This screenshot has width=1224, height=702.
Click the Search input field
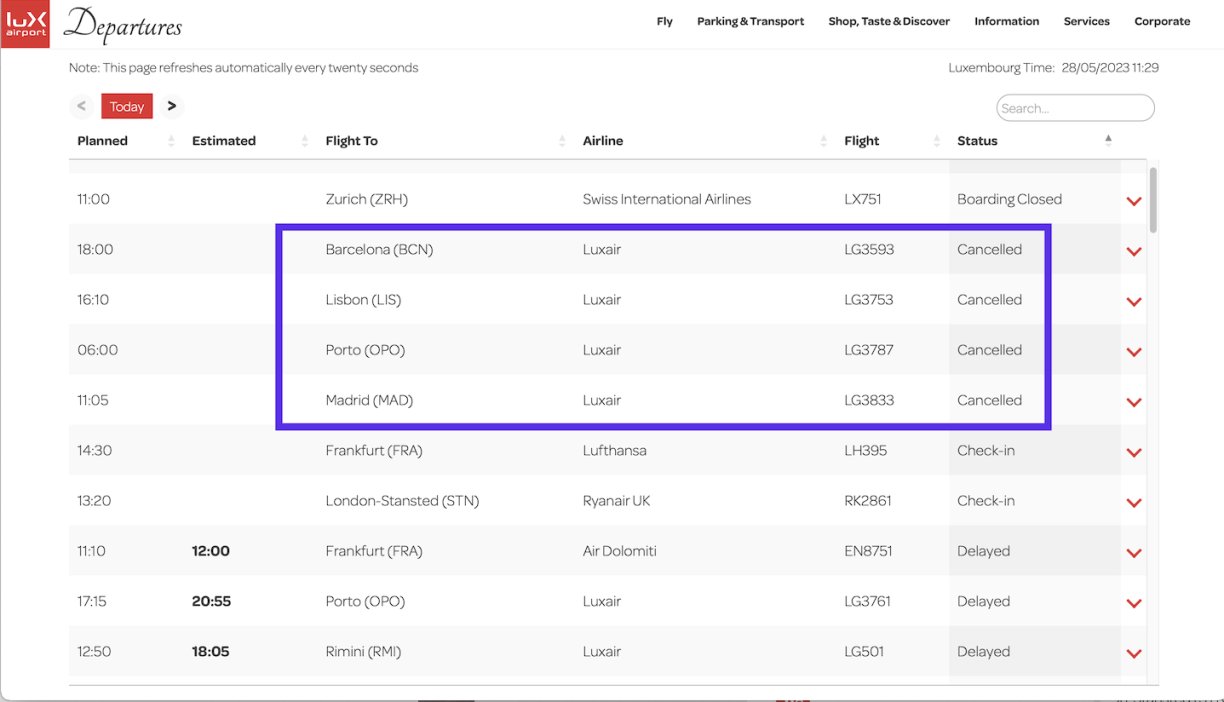point(1075,108)
